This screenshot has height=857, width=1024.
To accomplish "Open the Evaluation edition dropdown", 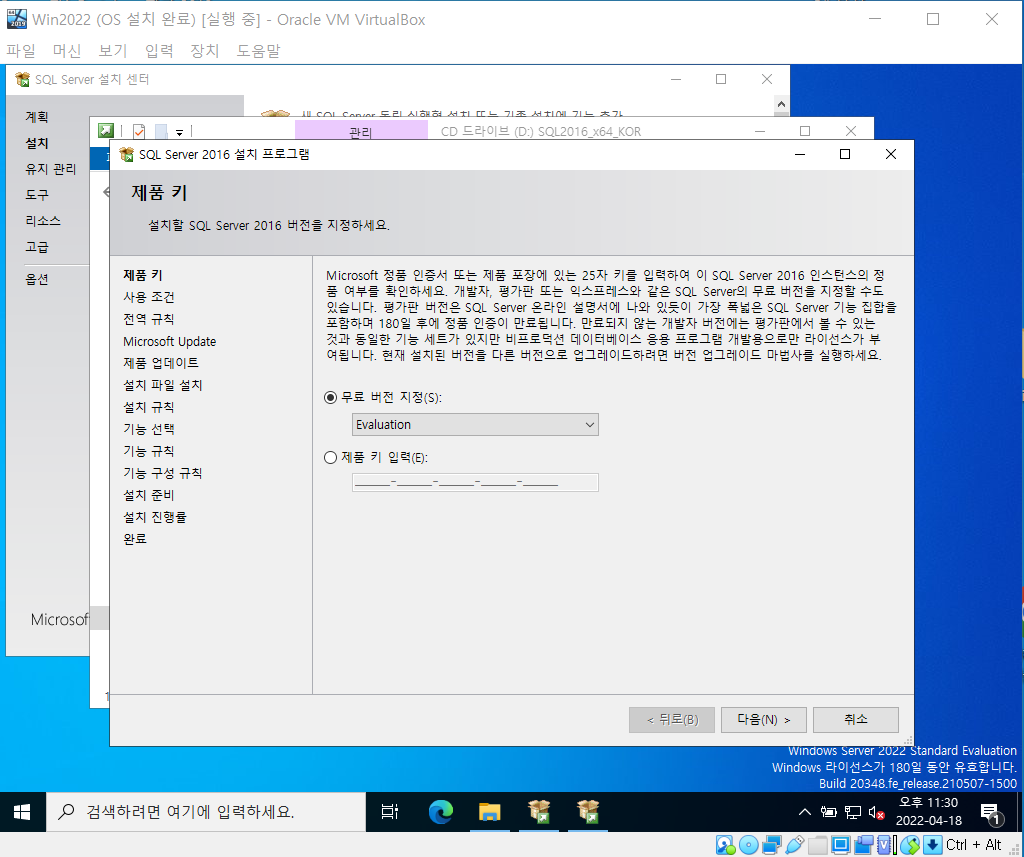I will 475,425.
